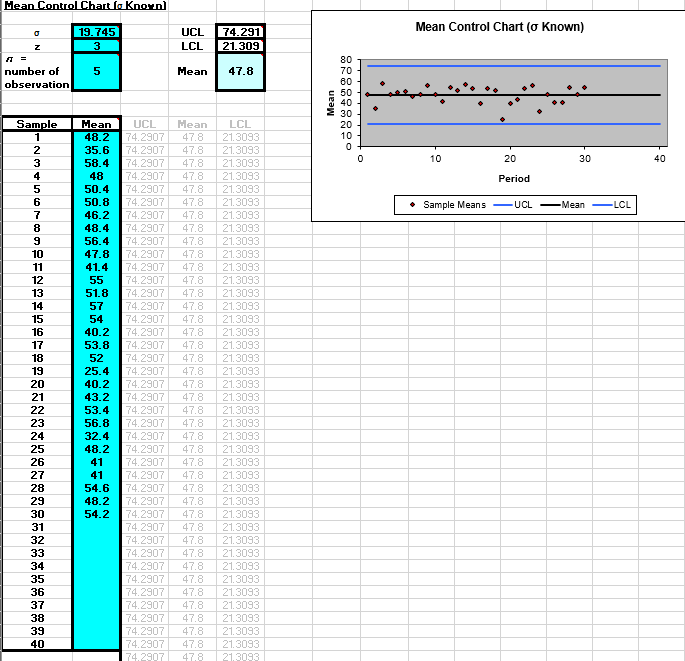Click sample number 38 in the Sample column
Viewport: 685px width, 661px height.
(37, 618)
